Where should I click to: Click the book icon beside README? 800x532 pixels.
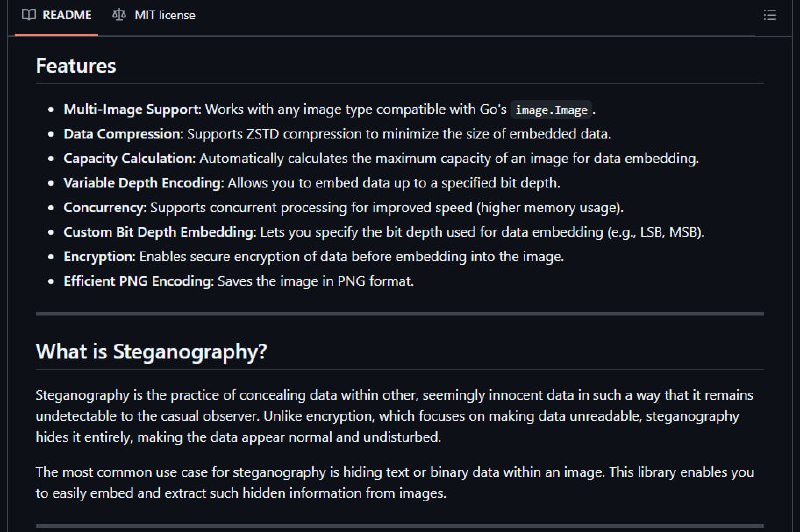coord(29,15)
